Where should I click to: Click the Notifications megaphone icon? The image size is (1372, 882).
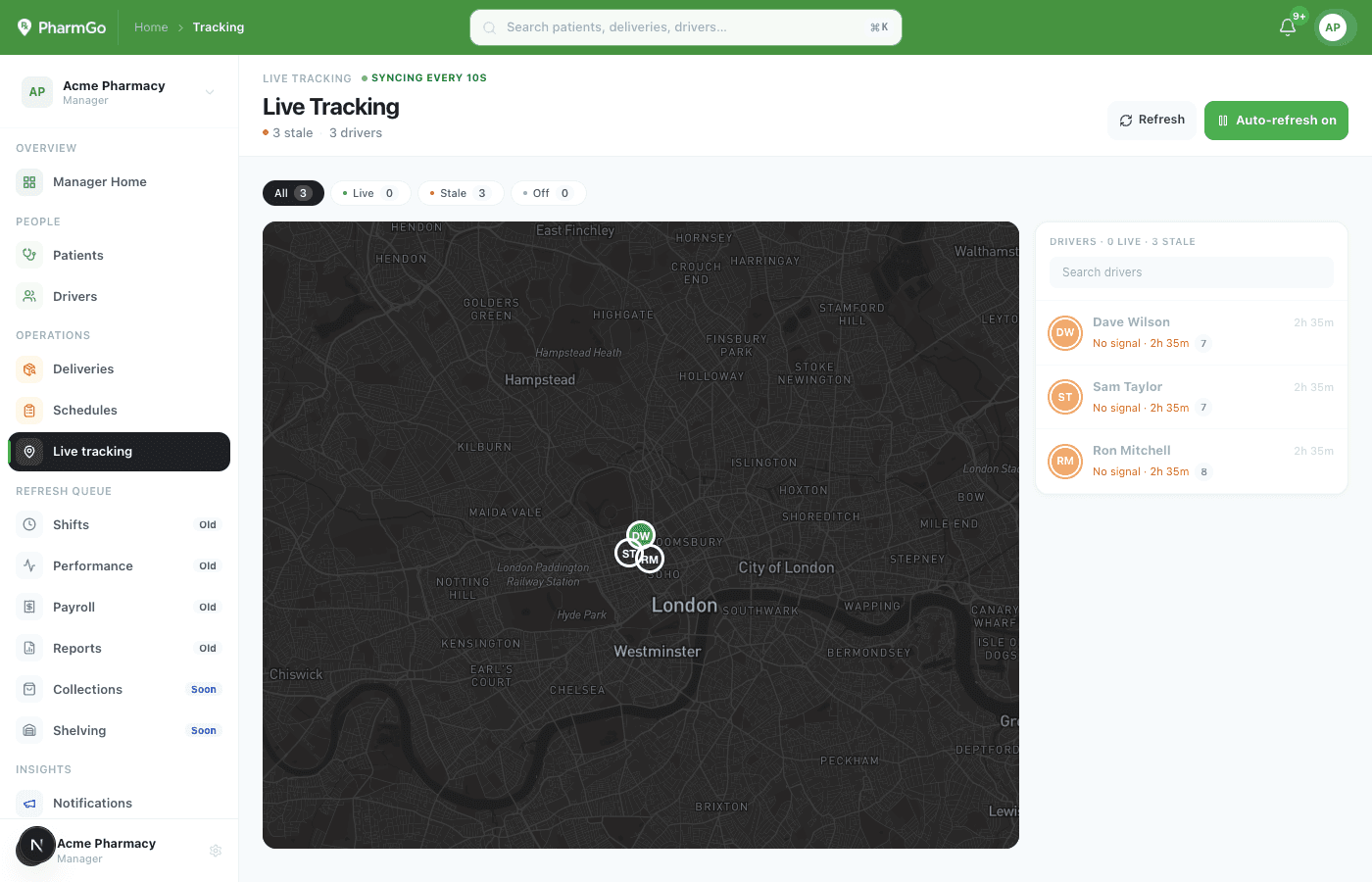[x=29, y=804]
